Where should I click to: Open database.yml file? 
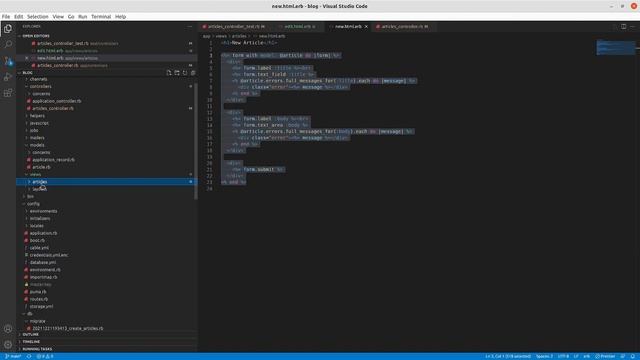43,262
